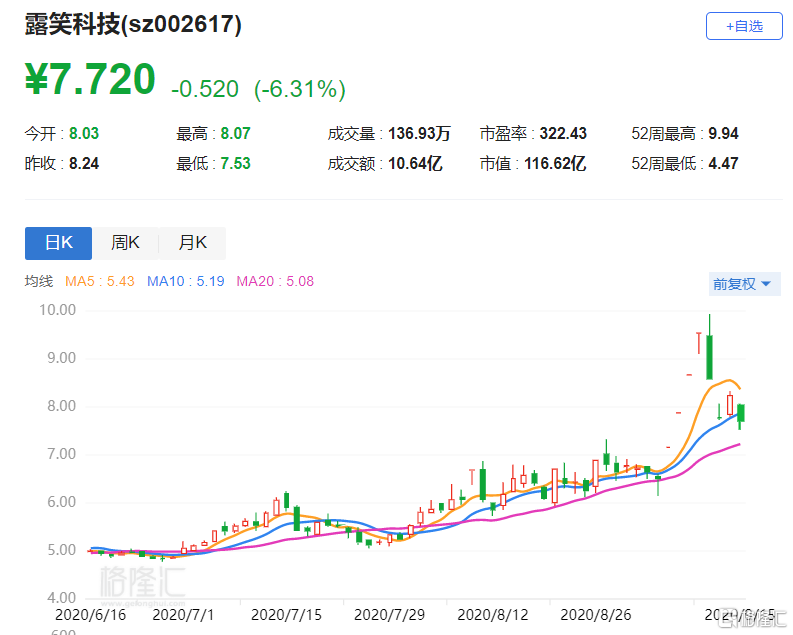Open the 前复权 adjustment dropdown
Screen dimensions: 793x635
click(x=744, y=284)
